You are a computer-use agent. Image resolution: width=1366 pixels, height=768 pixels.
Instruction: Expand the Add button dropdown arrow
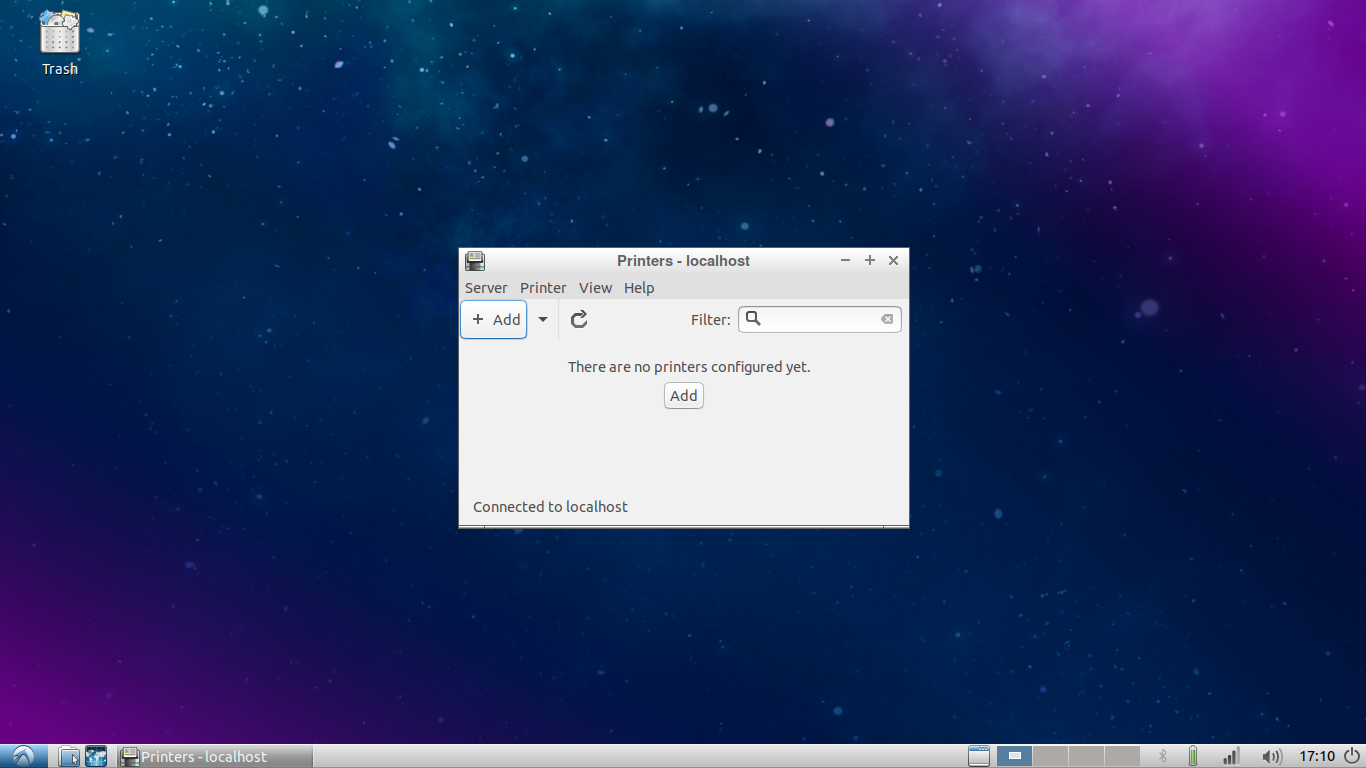pyautogui.click(x=543, y=320)
